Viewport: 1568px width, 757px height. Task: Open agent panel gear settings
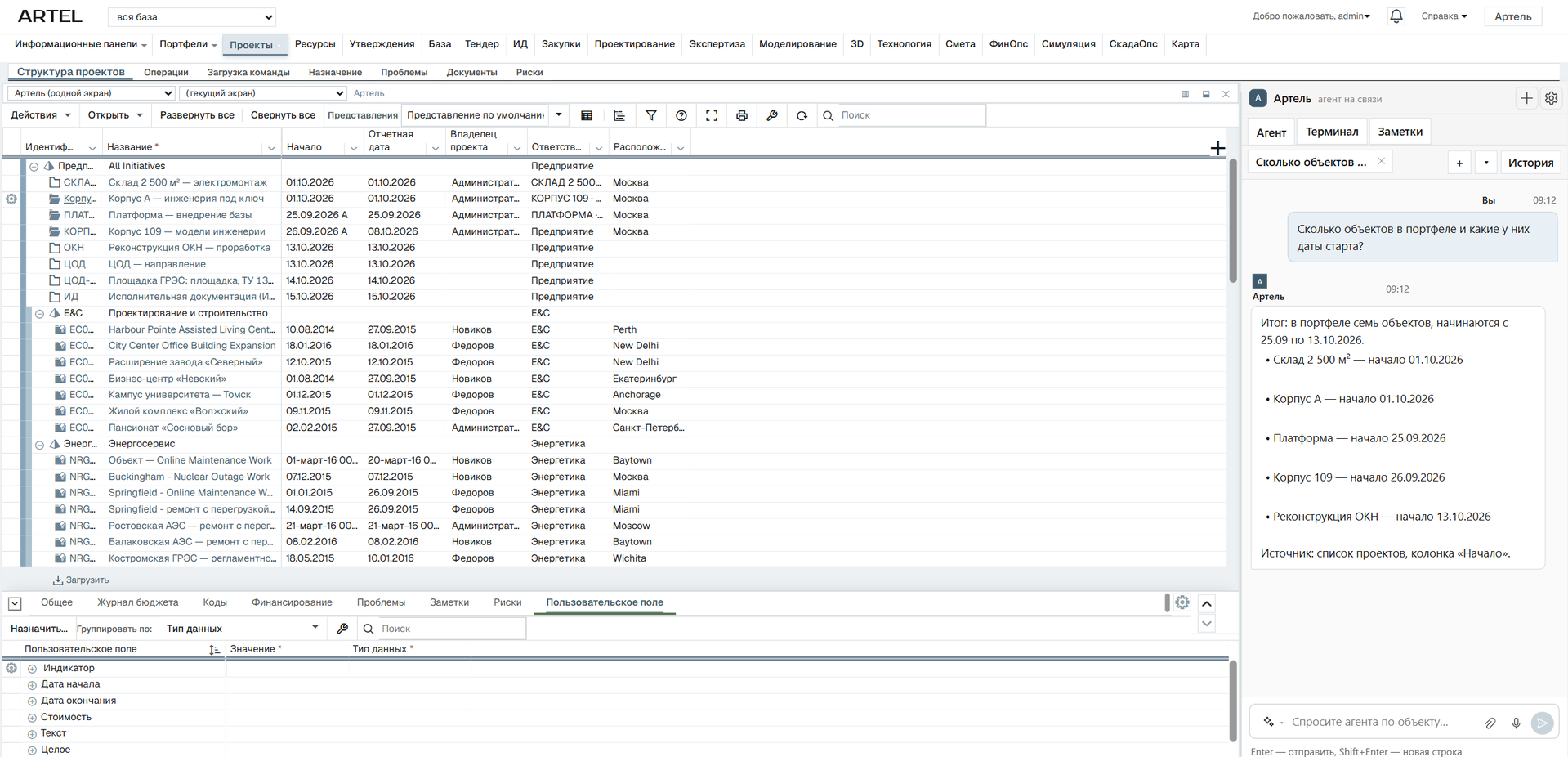click(1551, 98)
